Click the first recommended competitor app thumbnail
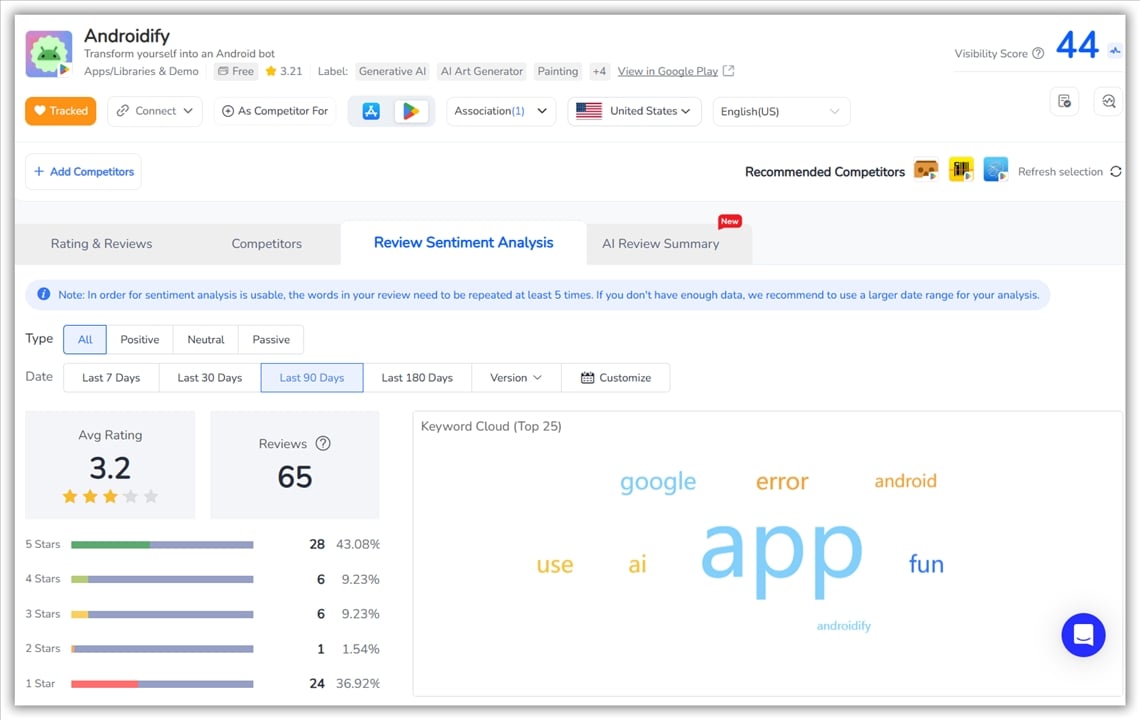This screenshot has height=720, width=1140. point(927,170)
